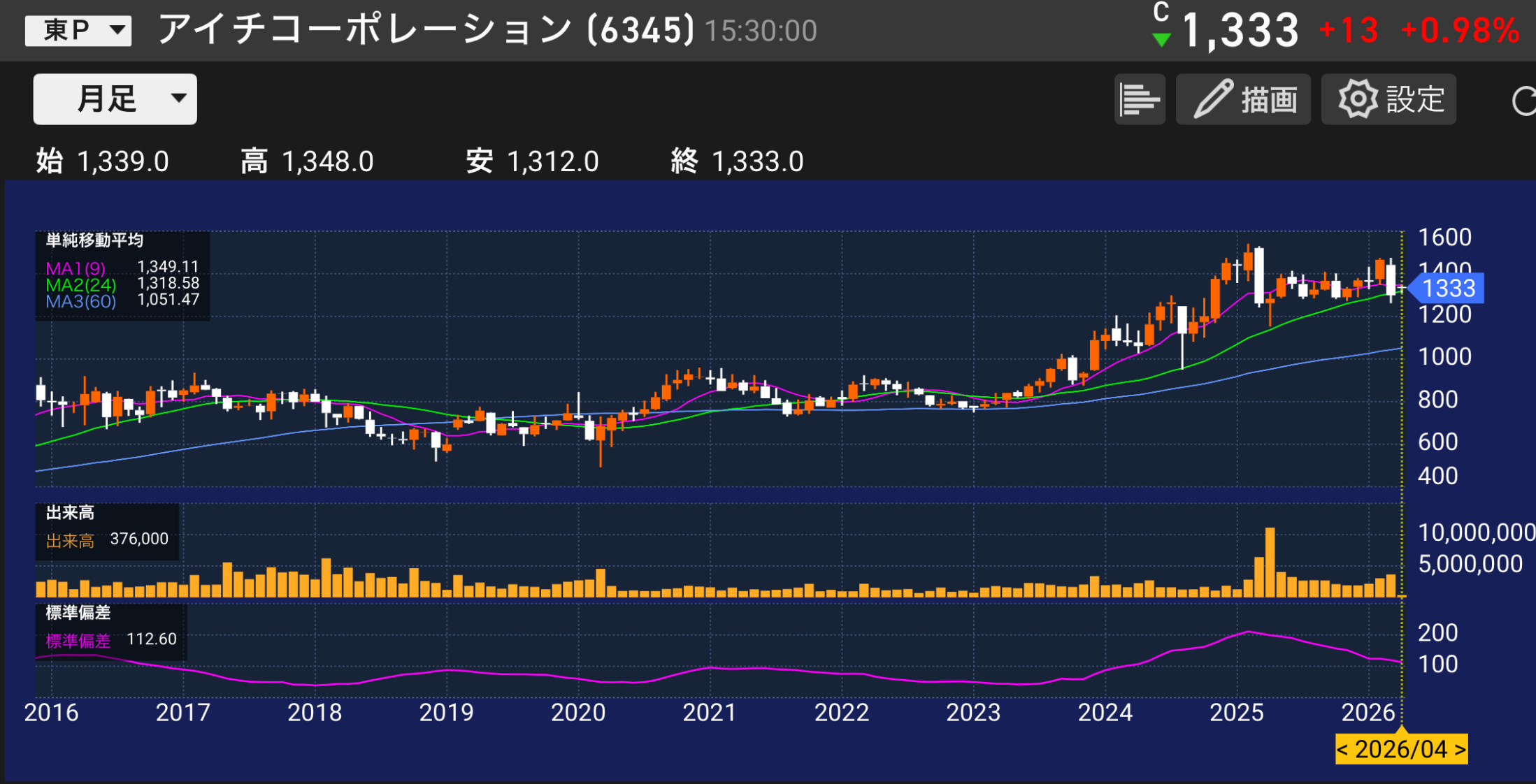Advance to next month with > arrow

click(1460, 750)
